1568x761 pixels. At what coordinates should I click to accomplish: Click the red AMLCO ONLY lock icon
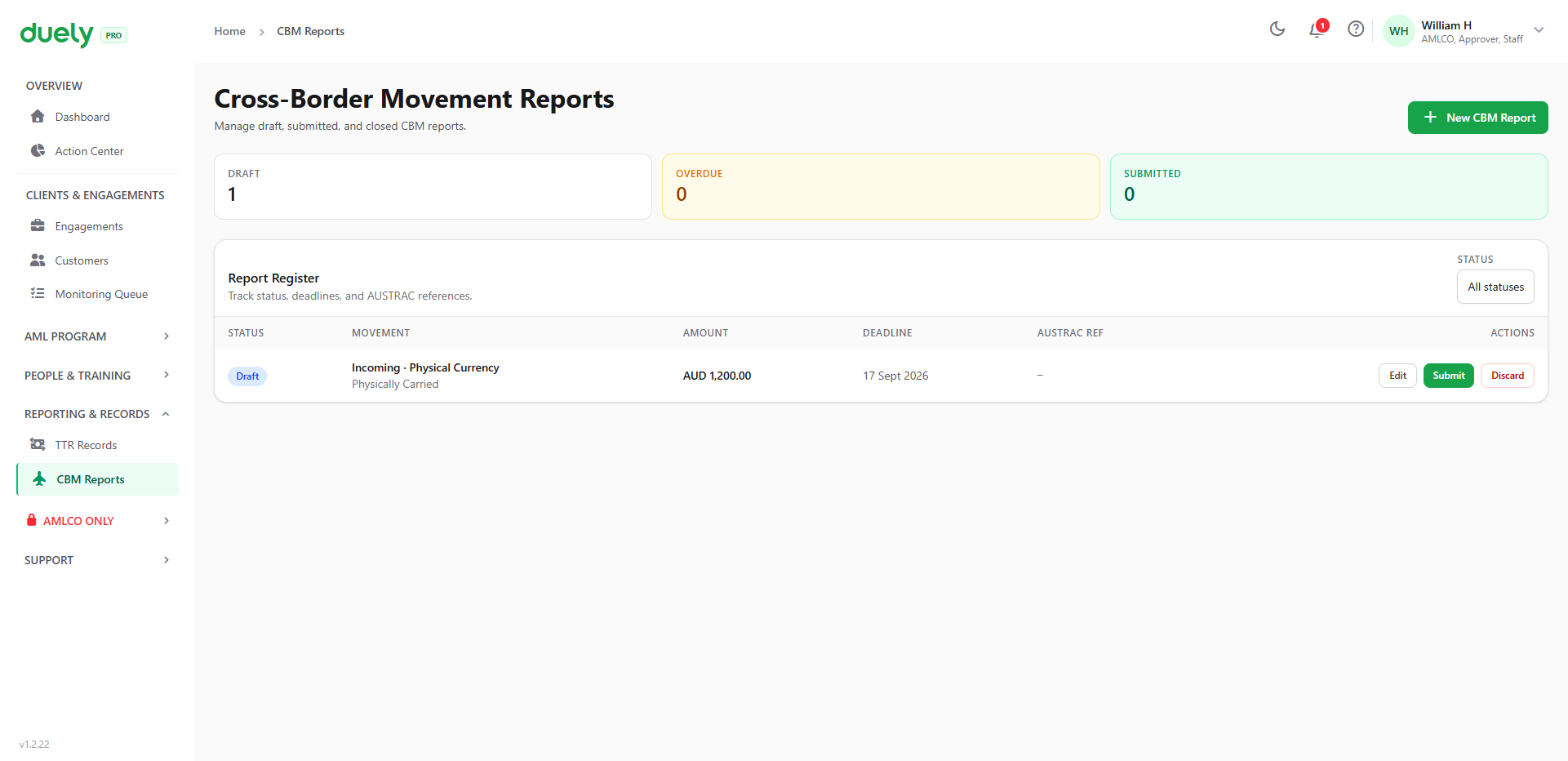pos(31,520)
